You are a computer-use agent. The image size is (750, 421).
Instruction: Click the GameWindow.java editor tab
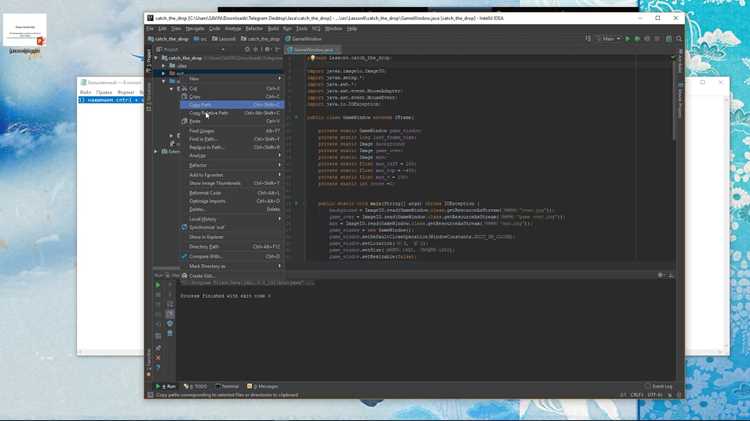(311, 50)
